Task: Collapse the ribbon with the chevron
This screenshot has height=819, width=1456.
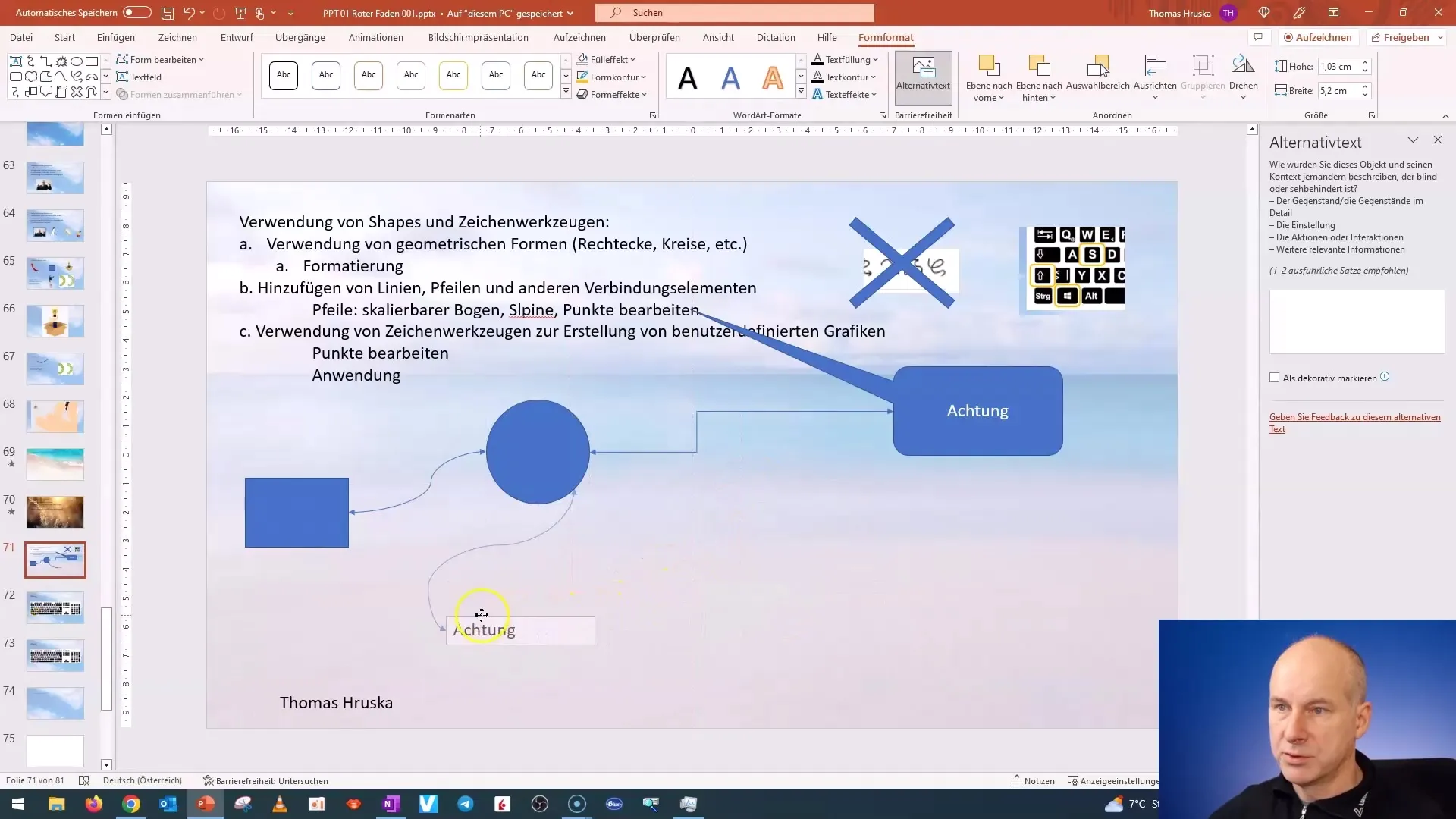Action: coord(1445,116)
